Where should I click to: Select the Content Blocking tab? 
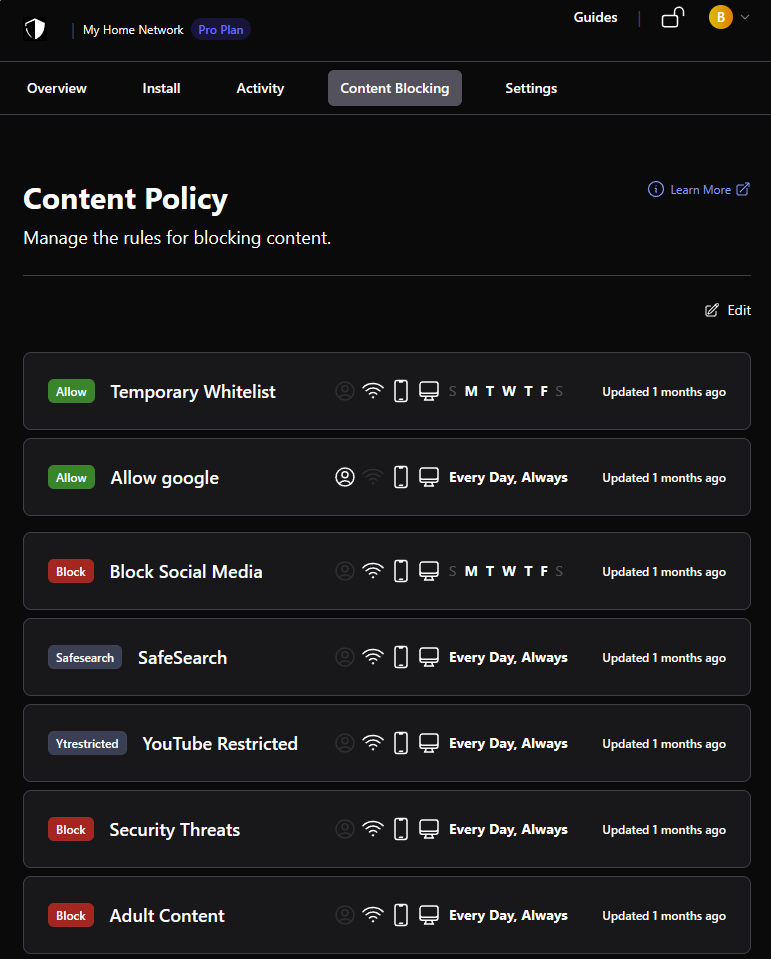395,88
